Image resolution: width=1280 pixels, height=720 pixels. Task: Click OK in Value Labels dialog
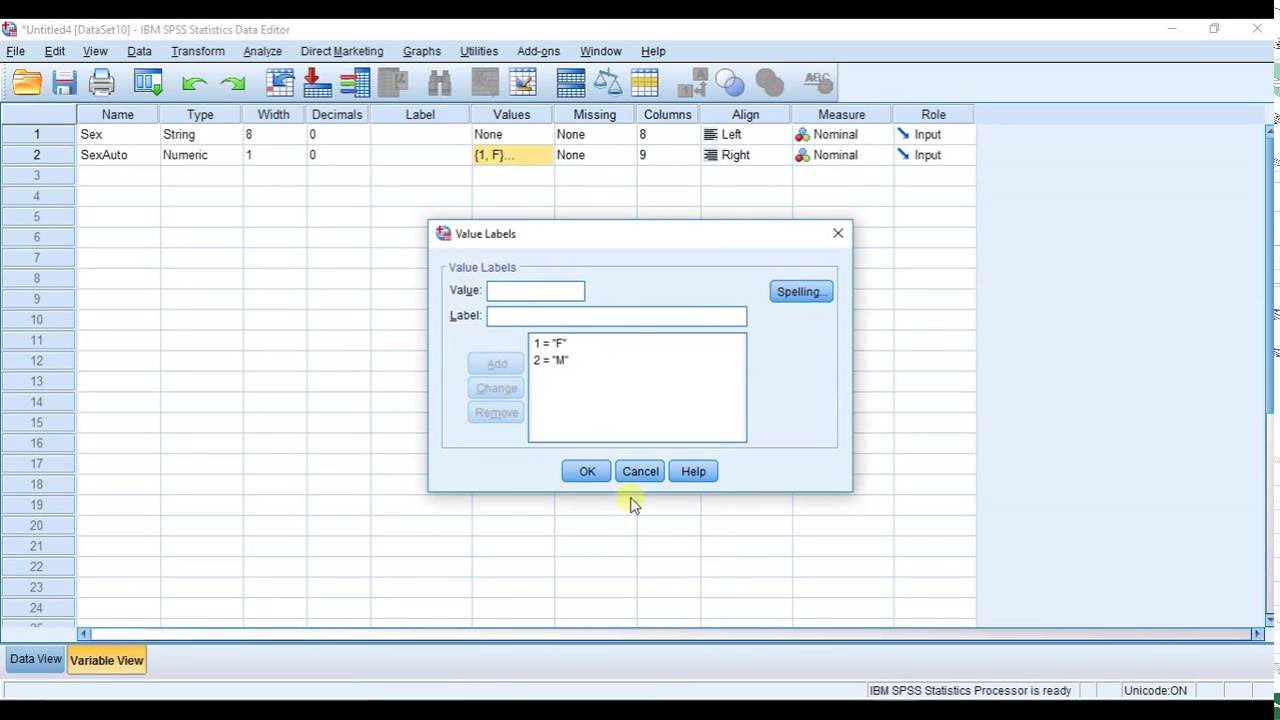(x=587, y=471)
